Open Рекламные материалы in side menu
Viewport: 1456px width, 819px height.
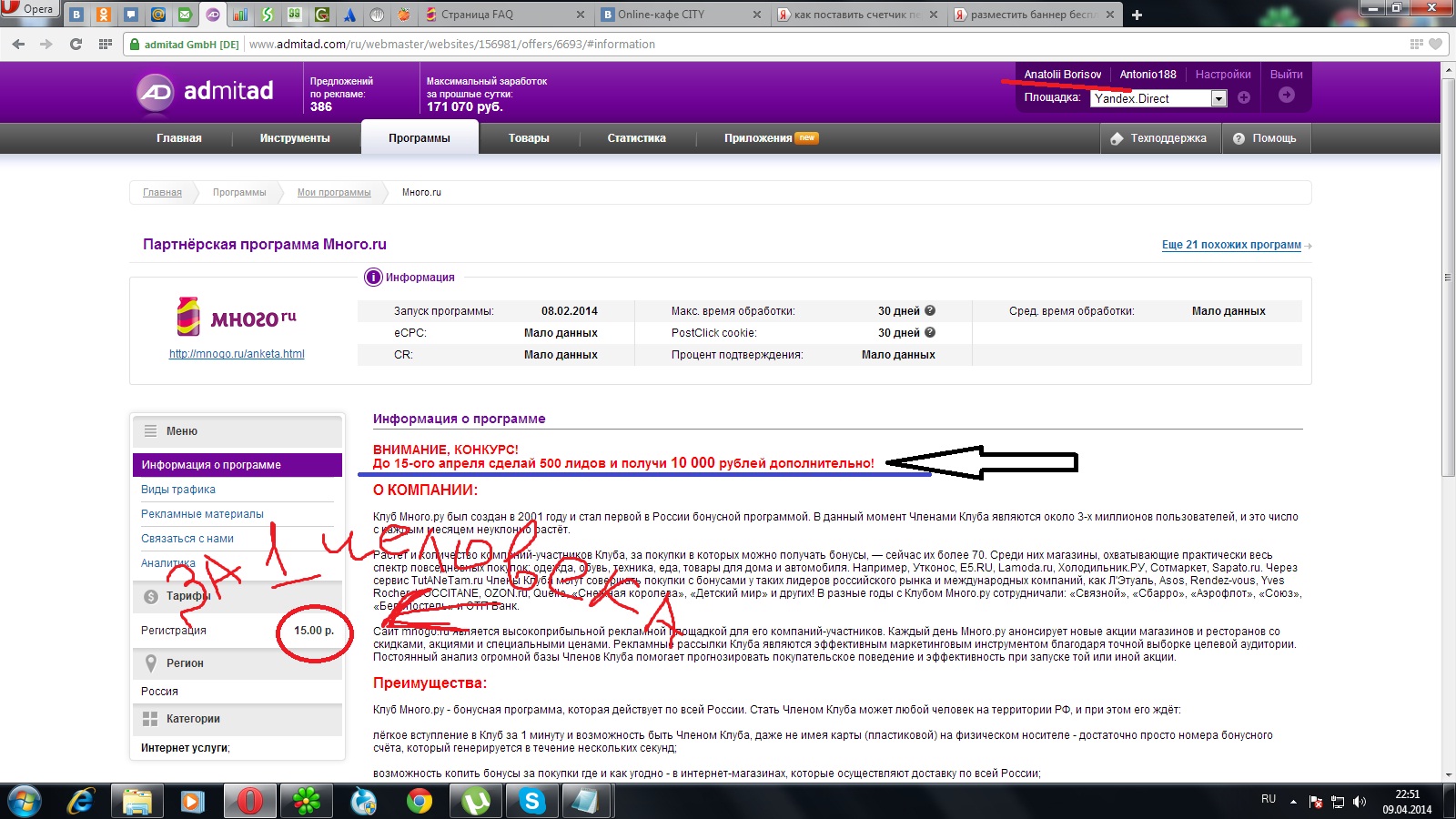[202, 514]
